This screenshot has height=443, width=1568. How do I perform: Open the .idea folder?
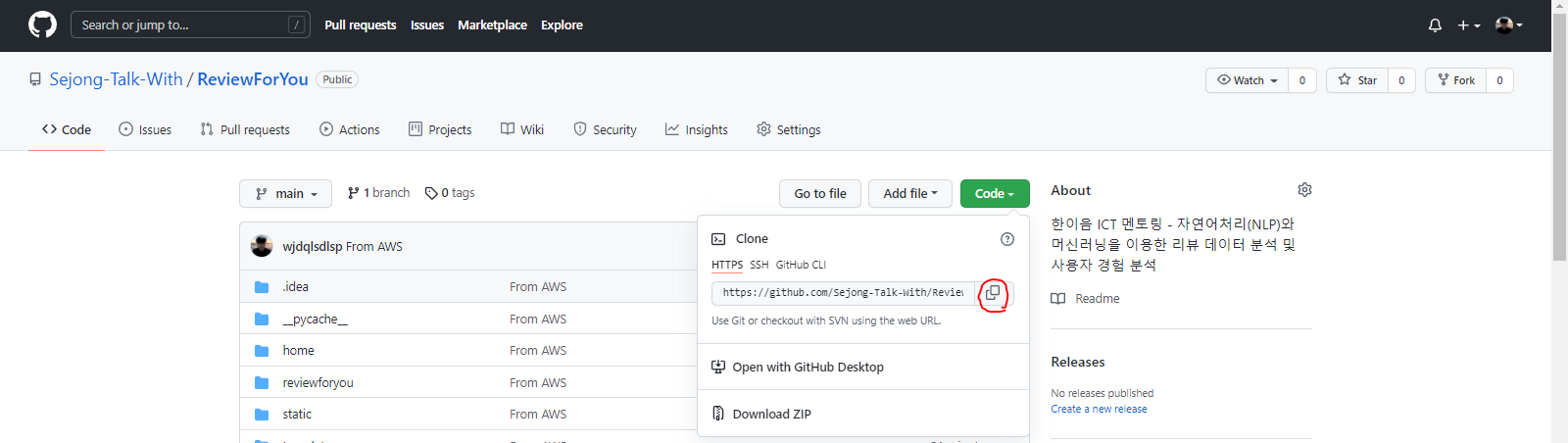pyautogui.click(x=295, y=287)
